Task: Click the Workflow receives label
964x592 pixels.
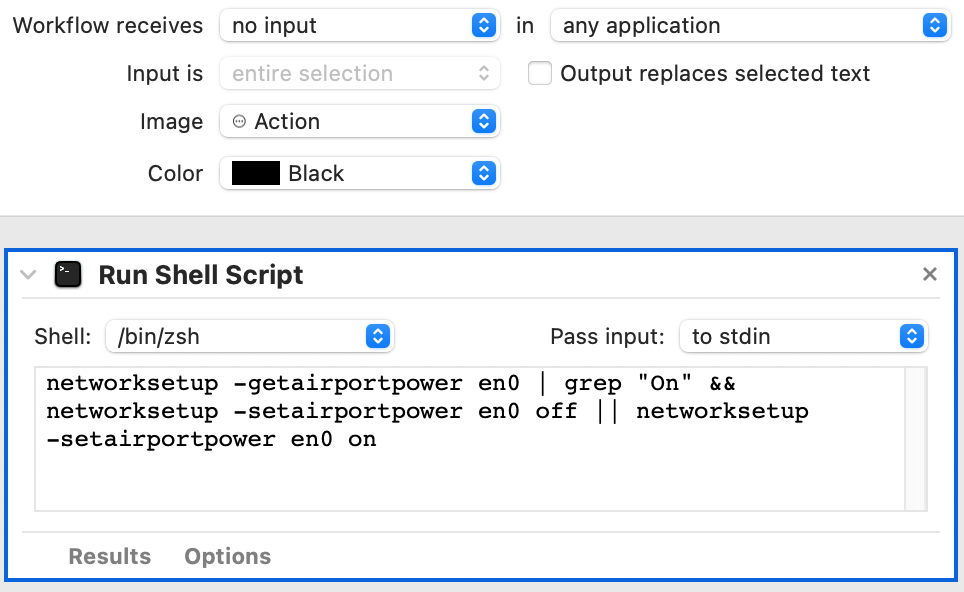Action: (107, 26)
